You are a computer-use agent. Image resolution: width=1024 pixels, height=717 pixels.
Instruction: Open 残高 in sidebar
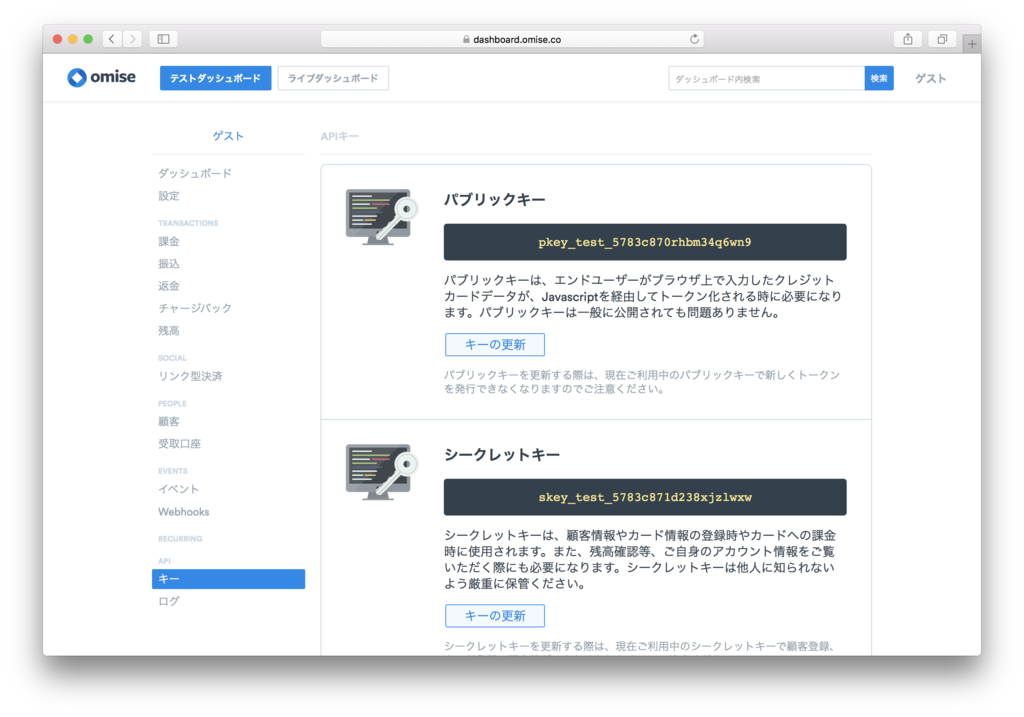(168, 330)
